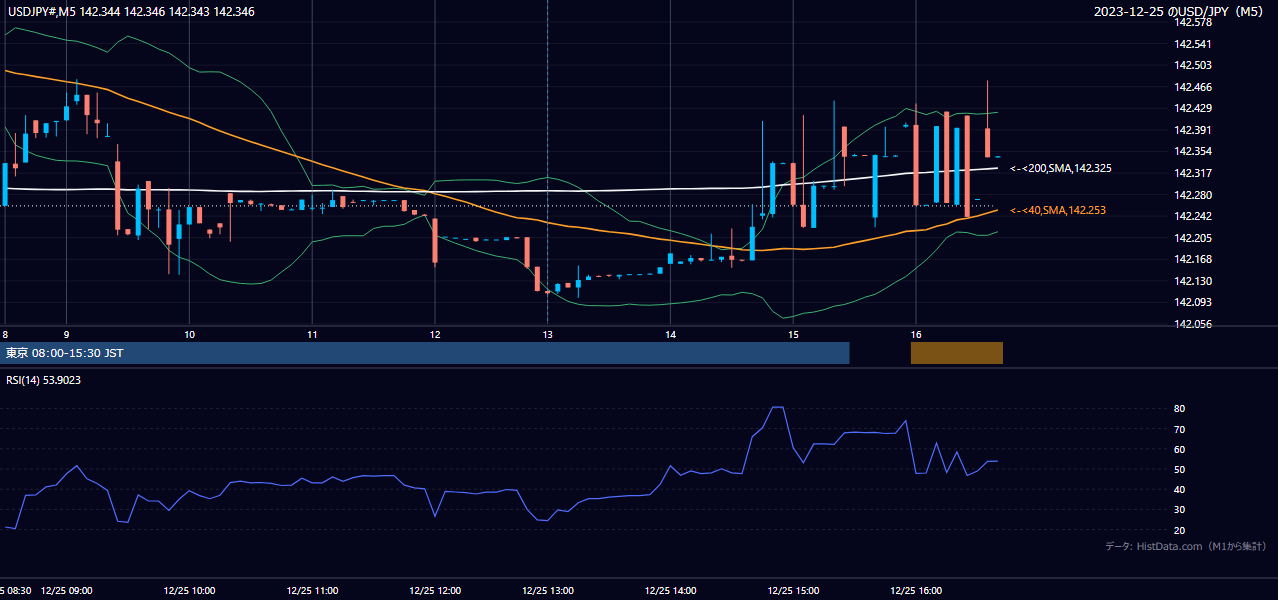This screenshot has height=600, width=1278.
Task: Click hour label 15 under the price chart
Action: pos(793,334)
